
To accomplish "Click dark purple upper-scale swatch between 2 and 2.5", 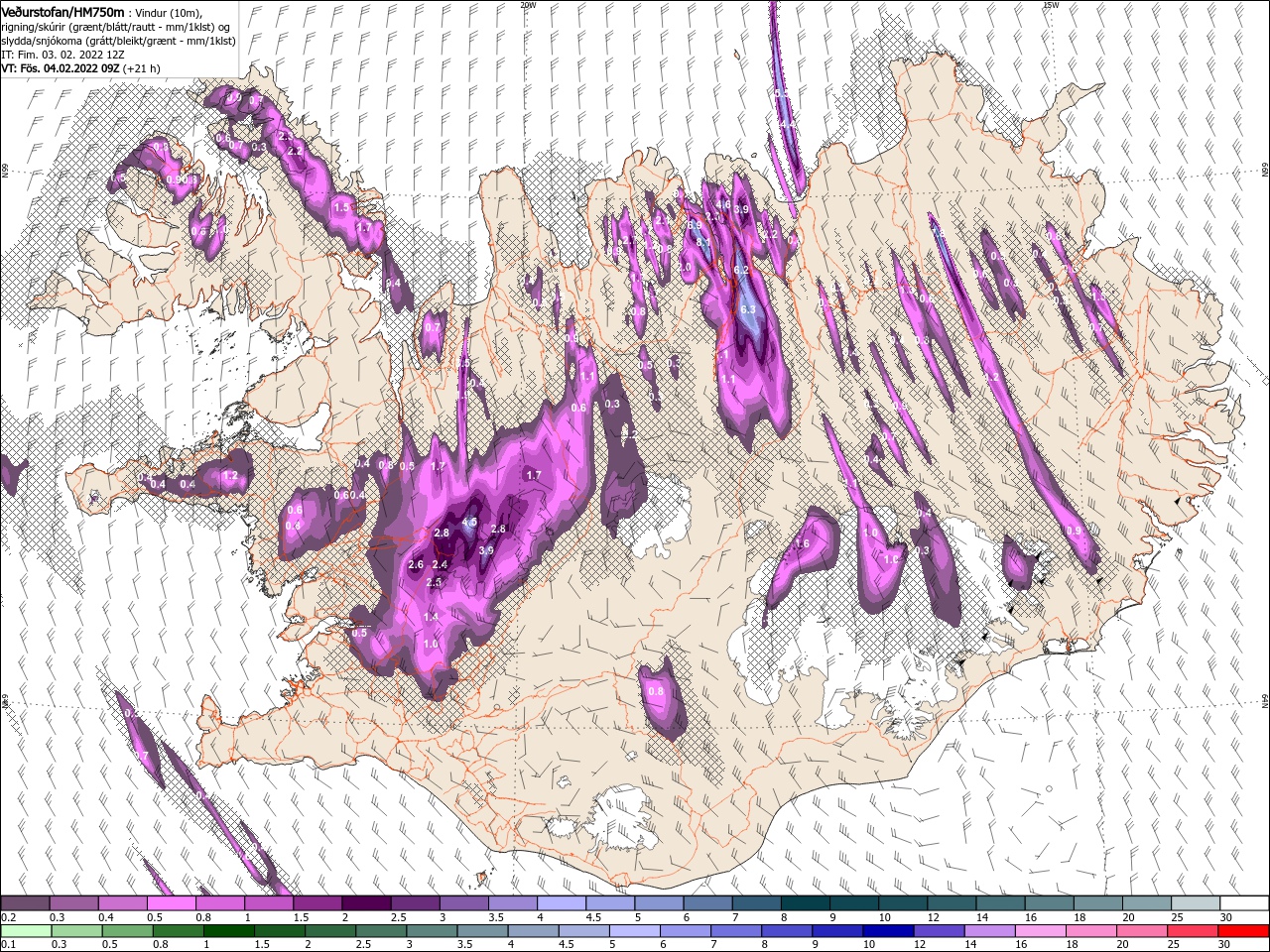I will [x=365, y=903].
